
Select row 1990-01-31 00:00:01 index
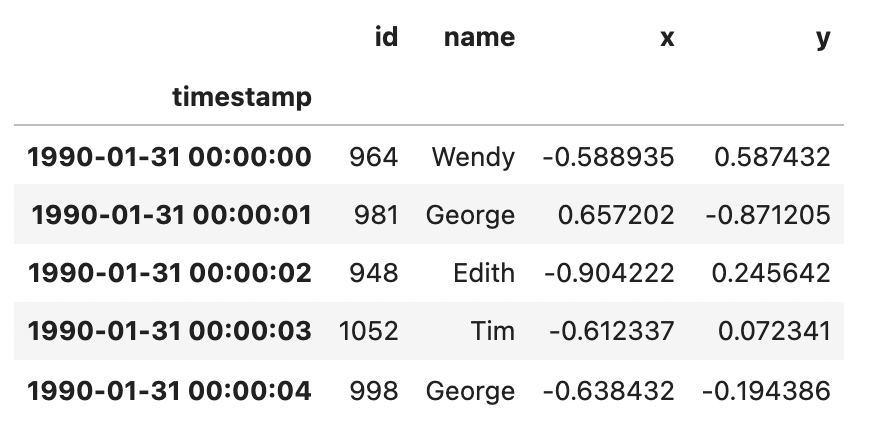[x=171, y=215]
